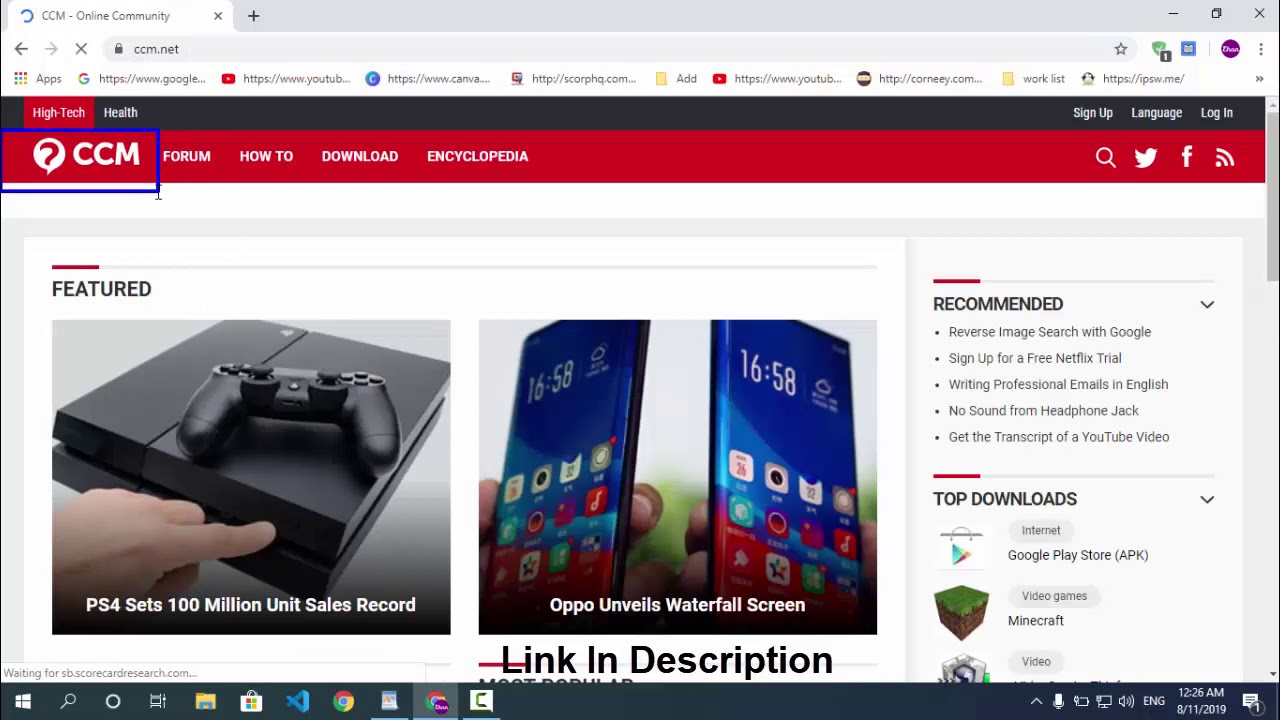The height and width of the screenshot is (720, 1280).
Task: Open Writing Professional Emails in English
Action: pos(1058,384)
